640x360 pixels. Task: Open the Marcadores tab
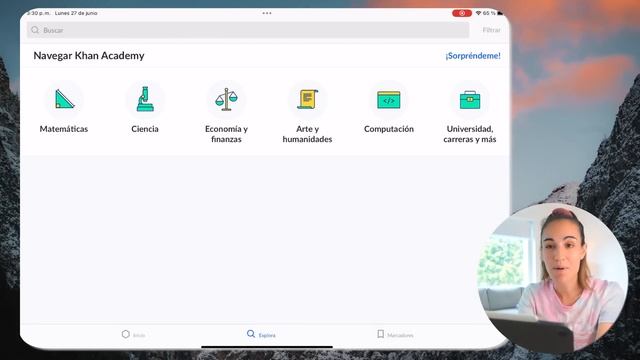point(395,335)
